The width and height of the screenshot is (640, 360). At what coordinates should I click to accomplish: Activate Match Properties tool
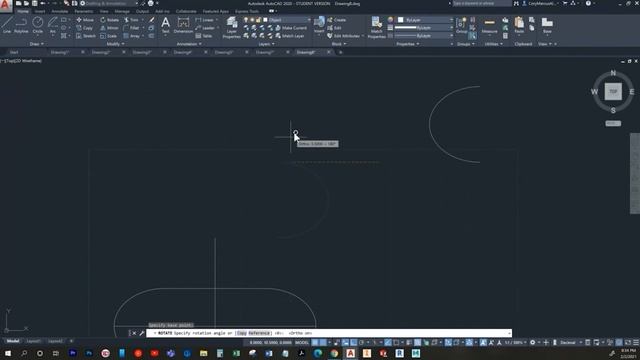pos(376,27)
